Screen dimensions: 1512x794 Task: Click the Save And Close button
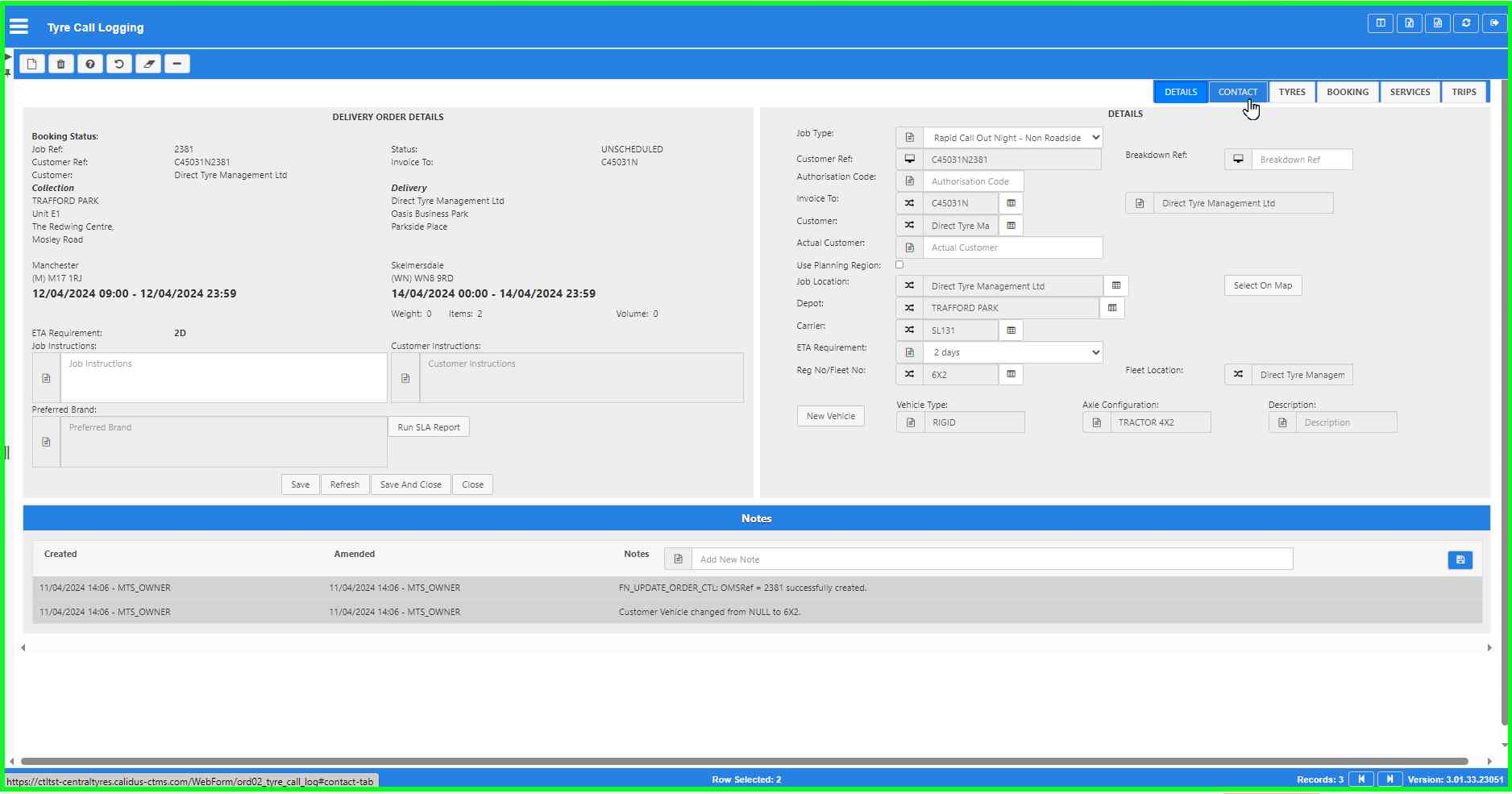[x=410, y=484]
